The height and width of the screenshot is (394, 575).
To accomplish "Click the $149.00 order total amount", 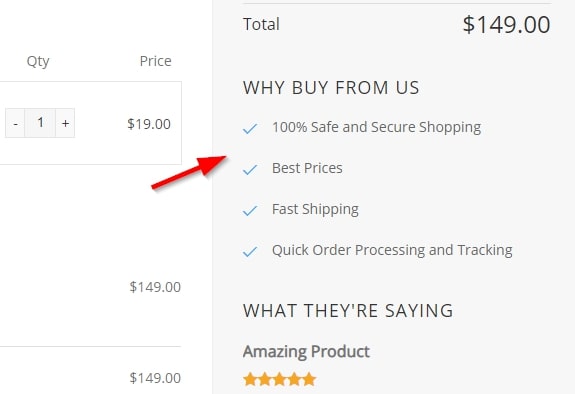I will pyautogui.click(x=506, y=25).
